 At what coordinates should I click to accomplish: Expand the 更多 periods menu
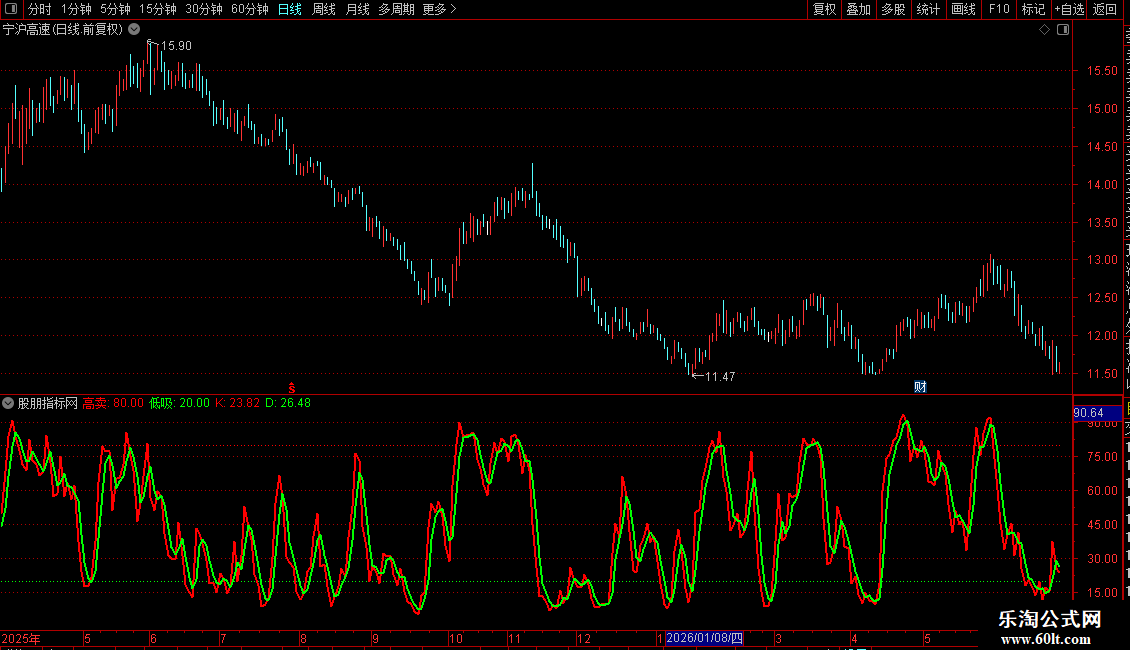click(439, 9)
